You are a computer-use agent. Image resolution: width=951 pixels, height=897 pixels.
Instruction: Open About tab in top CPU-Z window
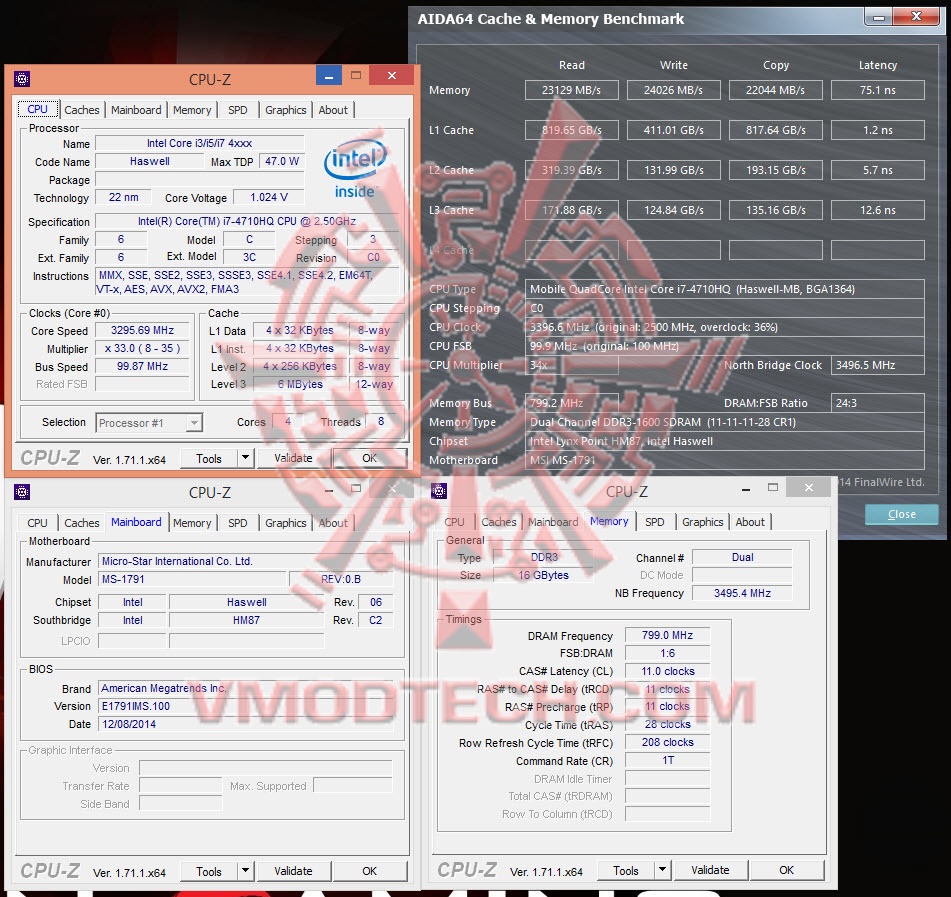pos(333,110)
